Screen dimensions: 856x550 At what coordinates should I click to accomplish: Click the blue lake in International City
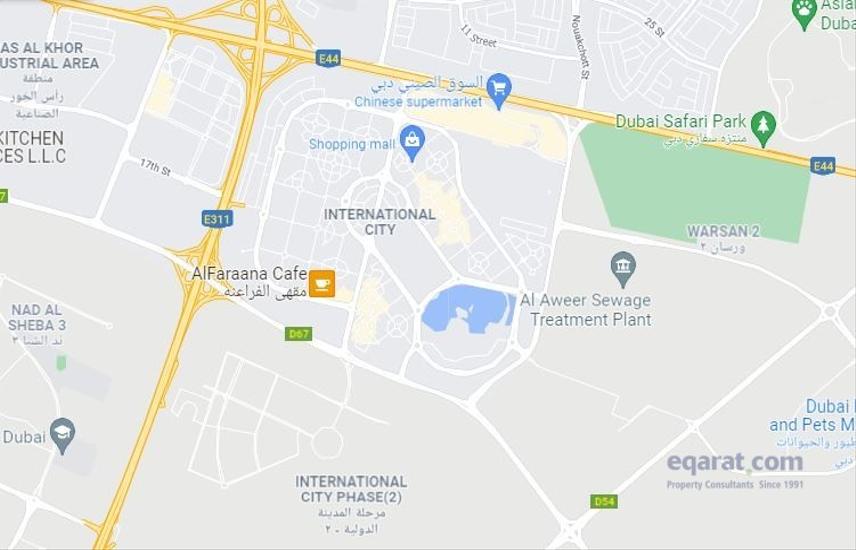468,309
